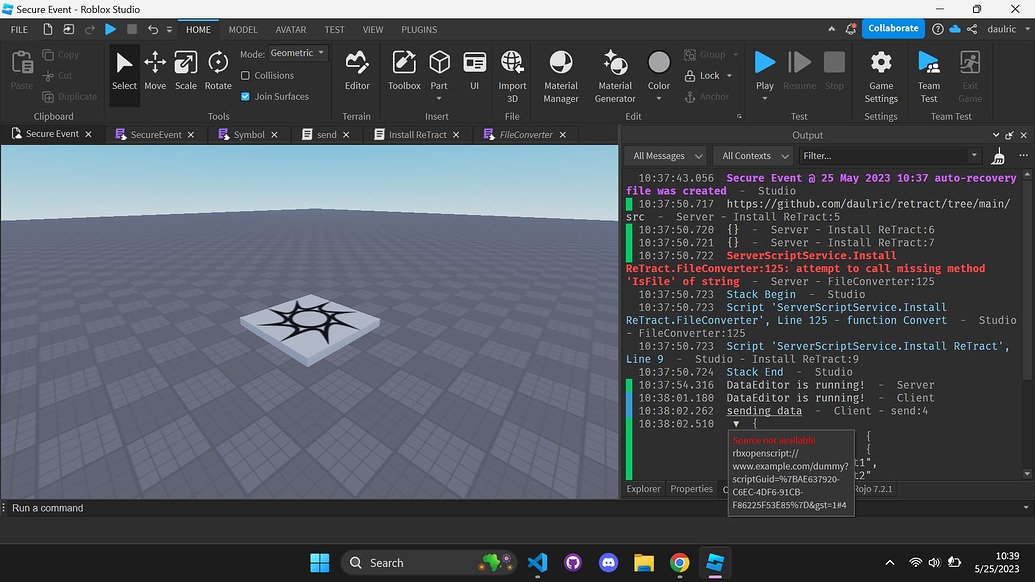Enable the Anchor toggle
The height and width of the screenshot is (582, 1035).
point(710,96)
